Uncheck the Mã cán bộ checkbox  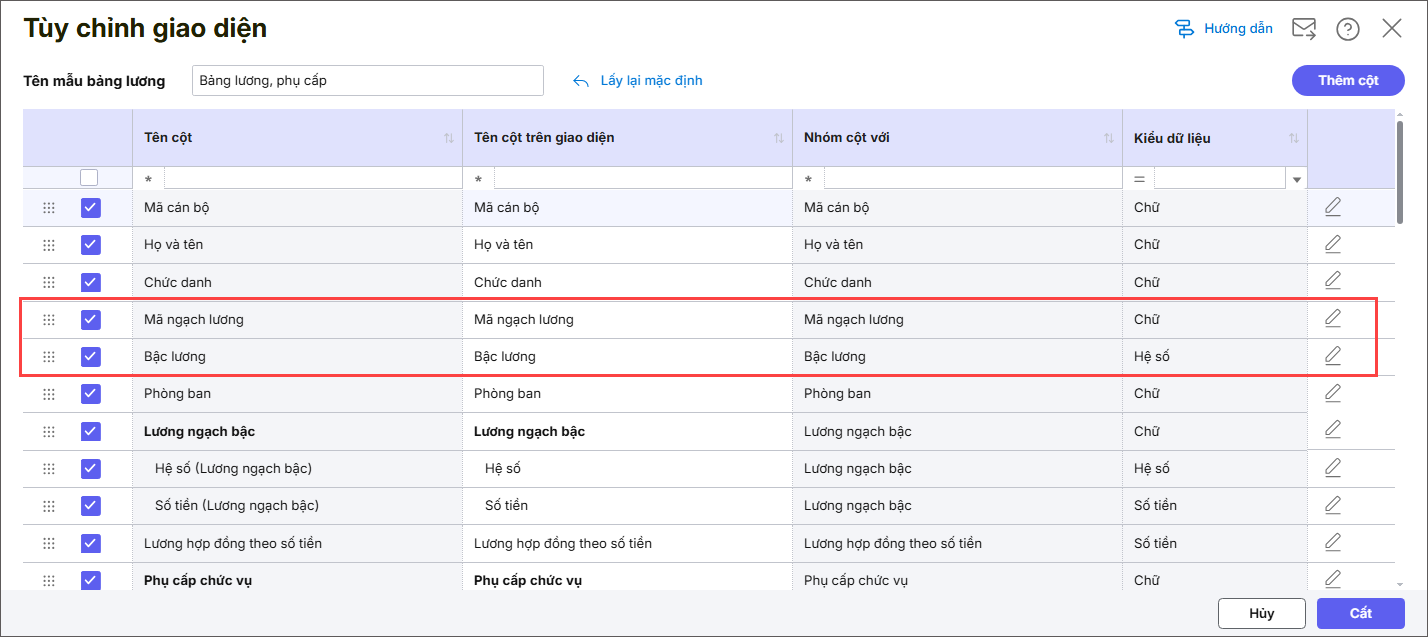[91, 208]
